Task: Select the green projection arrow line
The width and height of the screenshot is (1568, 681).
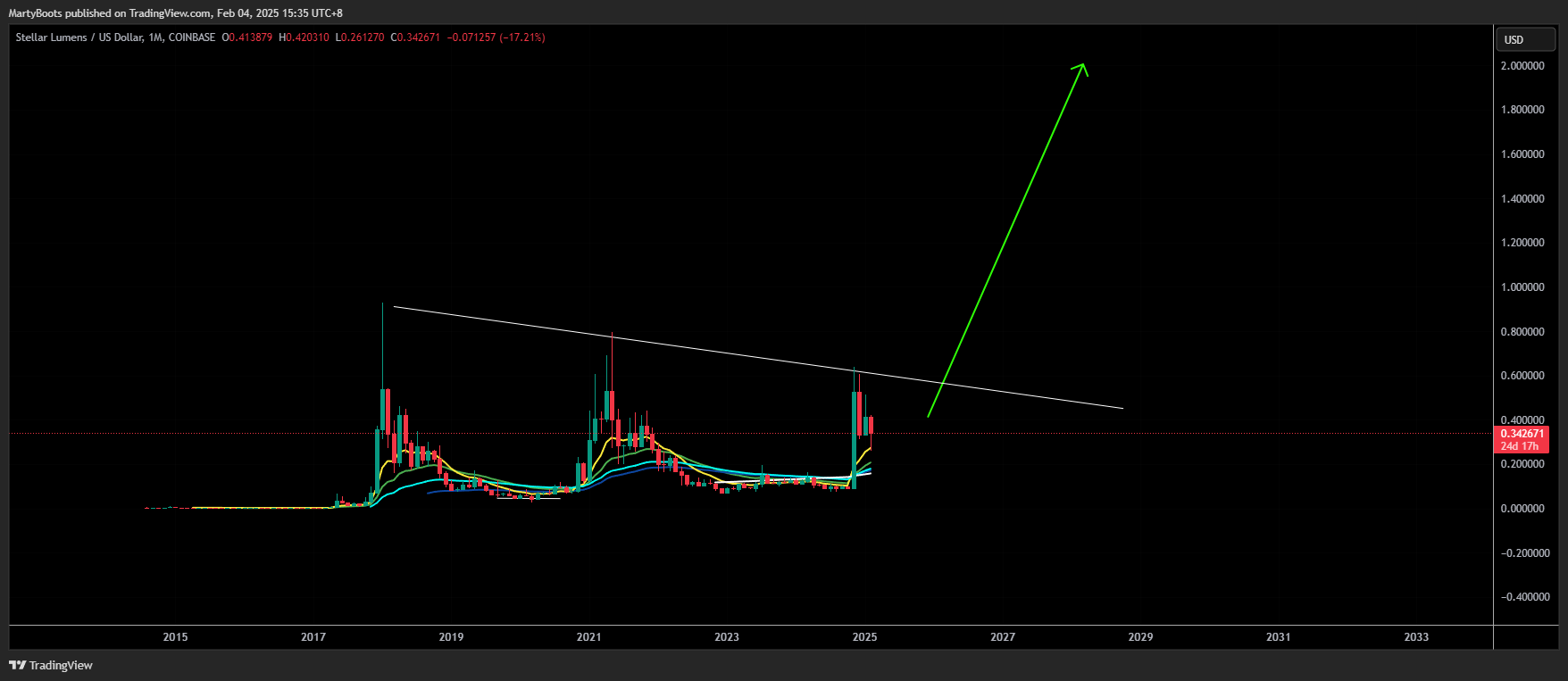Action: 1006,239
